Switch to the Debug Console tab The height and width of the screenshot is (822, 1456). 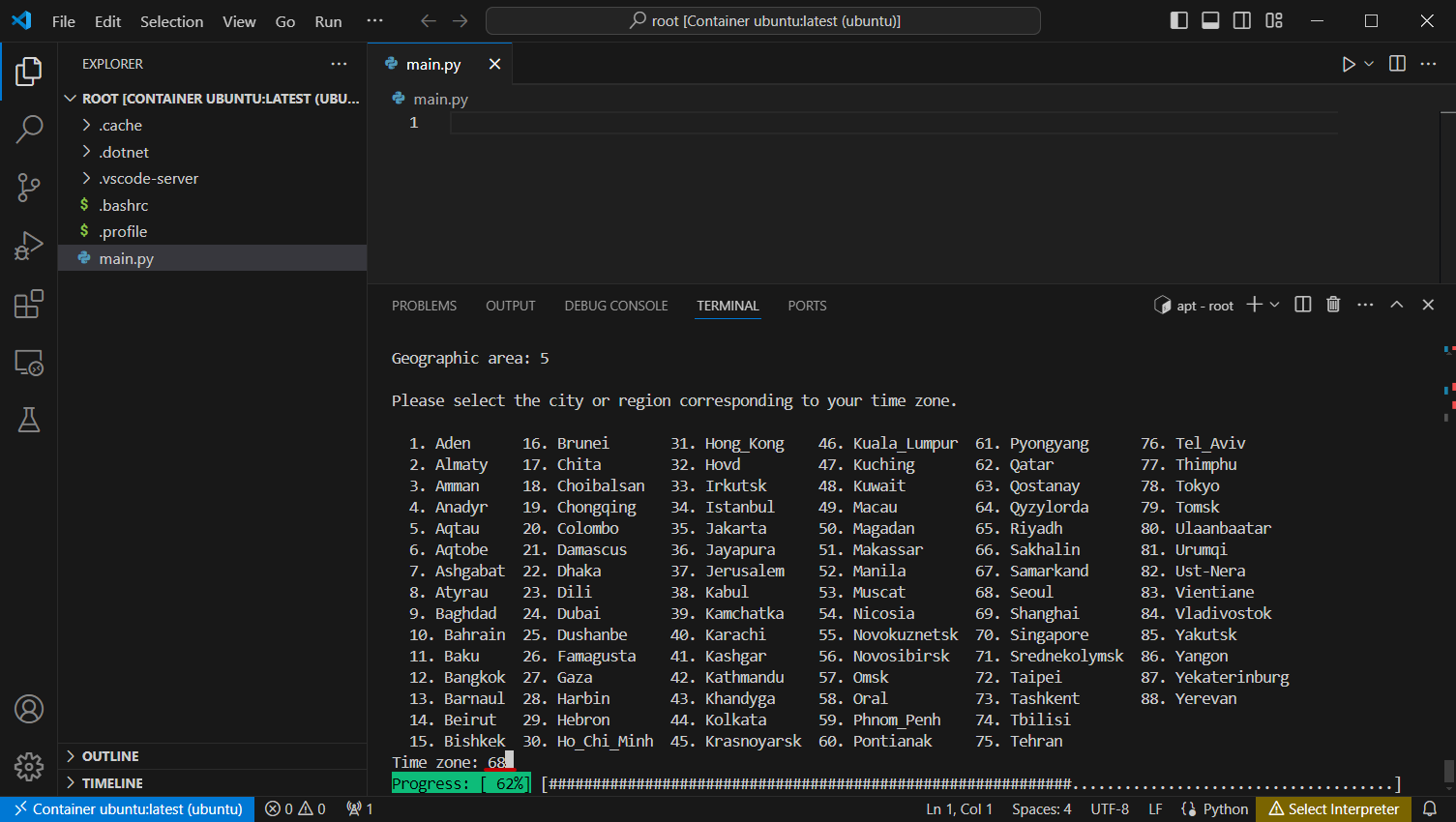click(x=616, y=306)
